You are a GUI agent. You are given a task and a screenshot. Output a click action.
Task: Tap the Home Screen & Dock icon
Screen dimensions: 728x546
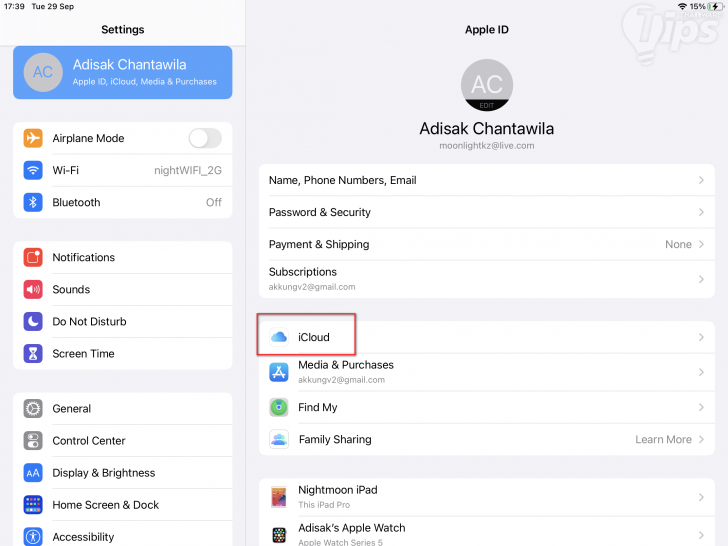pos(33,505)
